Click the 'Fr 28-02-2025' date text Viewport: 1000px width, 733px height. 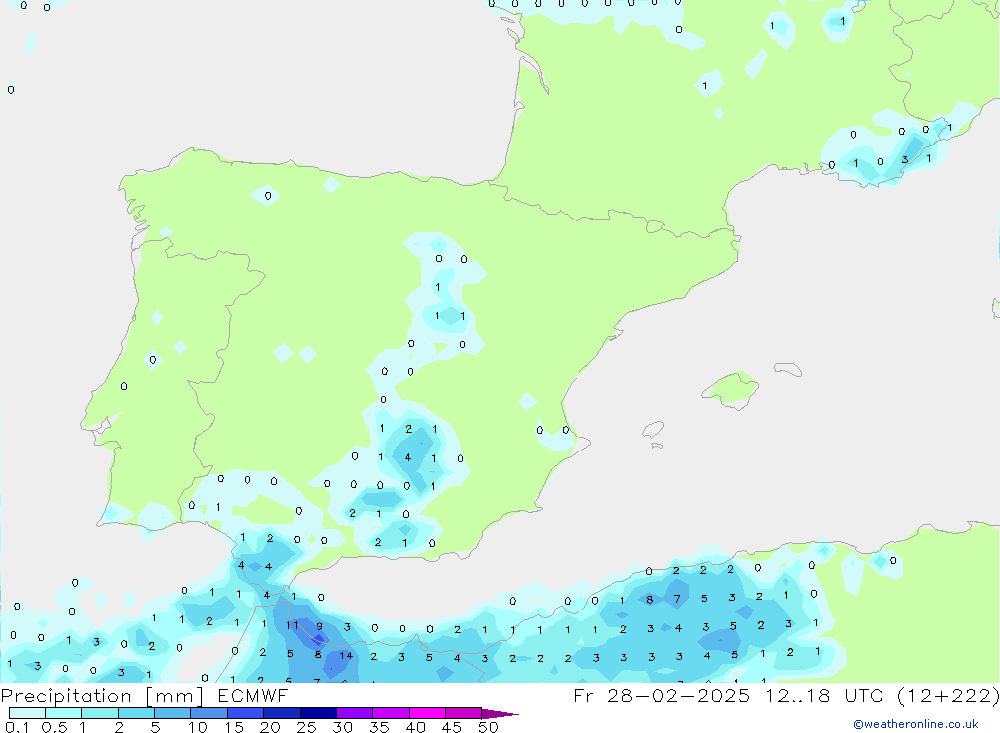[x=661, y=696]
